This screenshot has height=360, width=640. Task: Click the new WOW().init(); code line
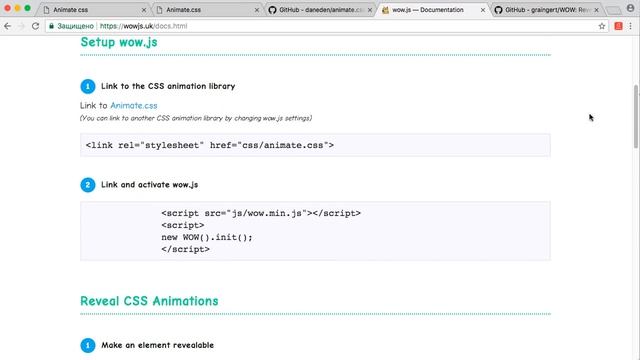(207, 237)
